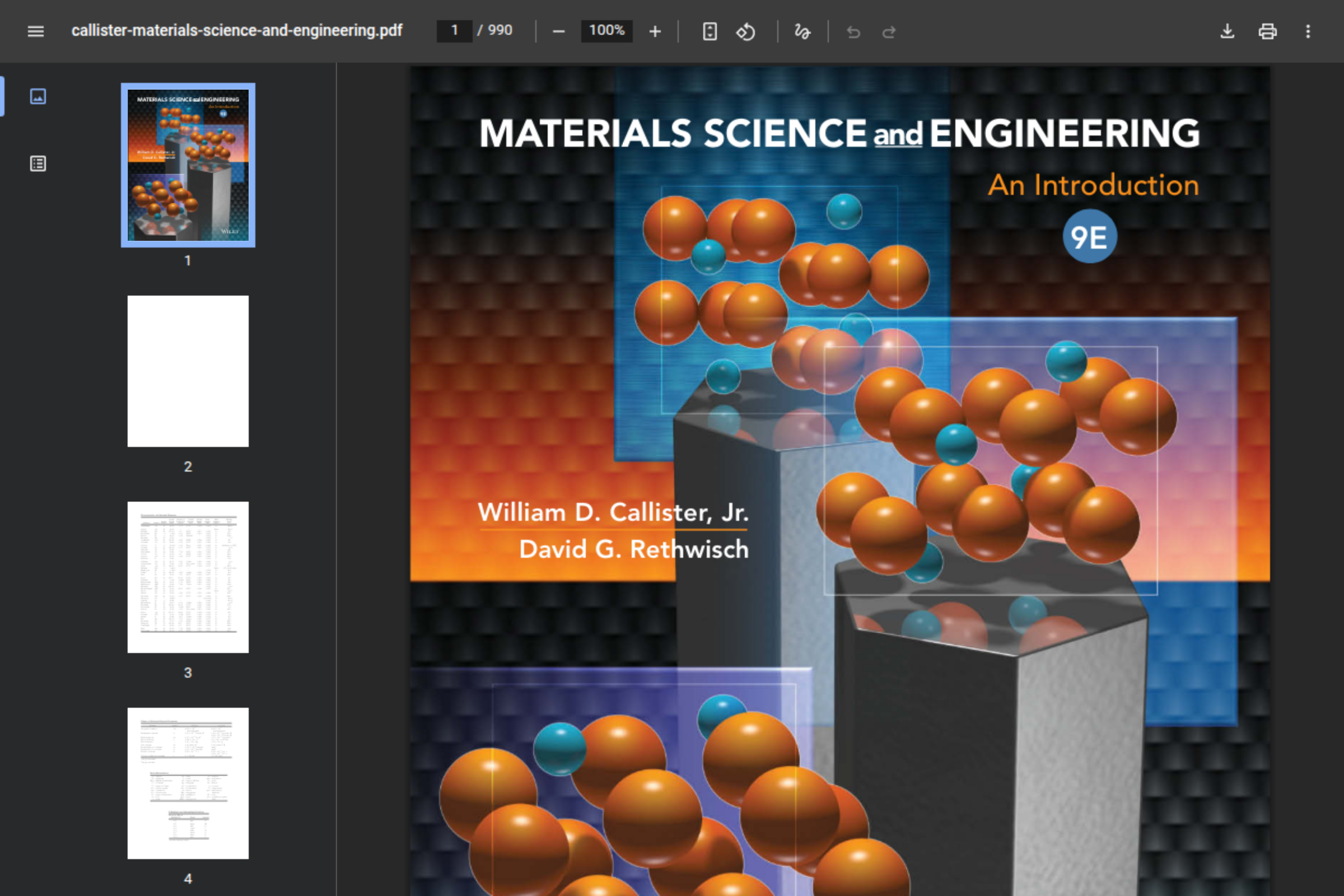
Task: Click the page number input field
Action: tap(454, 31)
